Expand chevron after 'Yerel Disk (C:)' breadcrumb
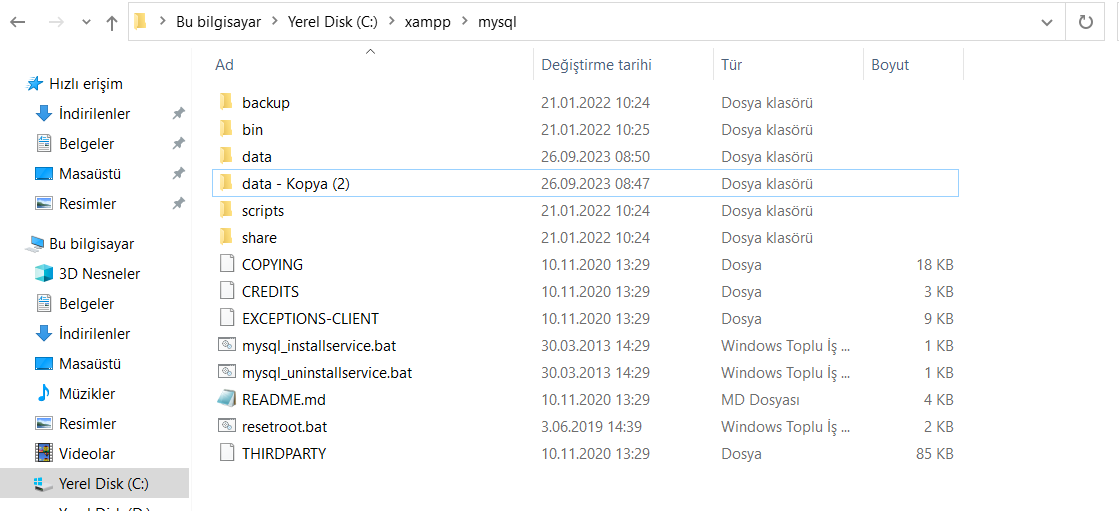 pos(390,22)
